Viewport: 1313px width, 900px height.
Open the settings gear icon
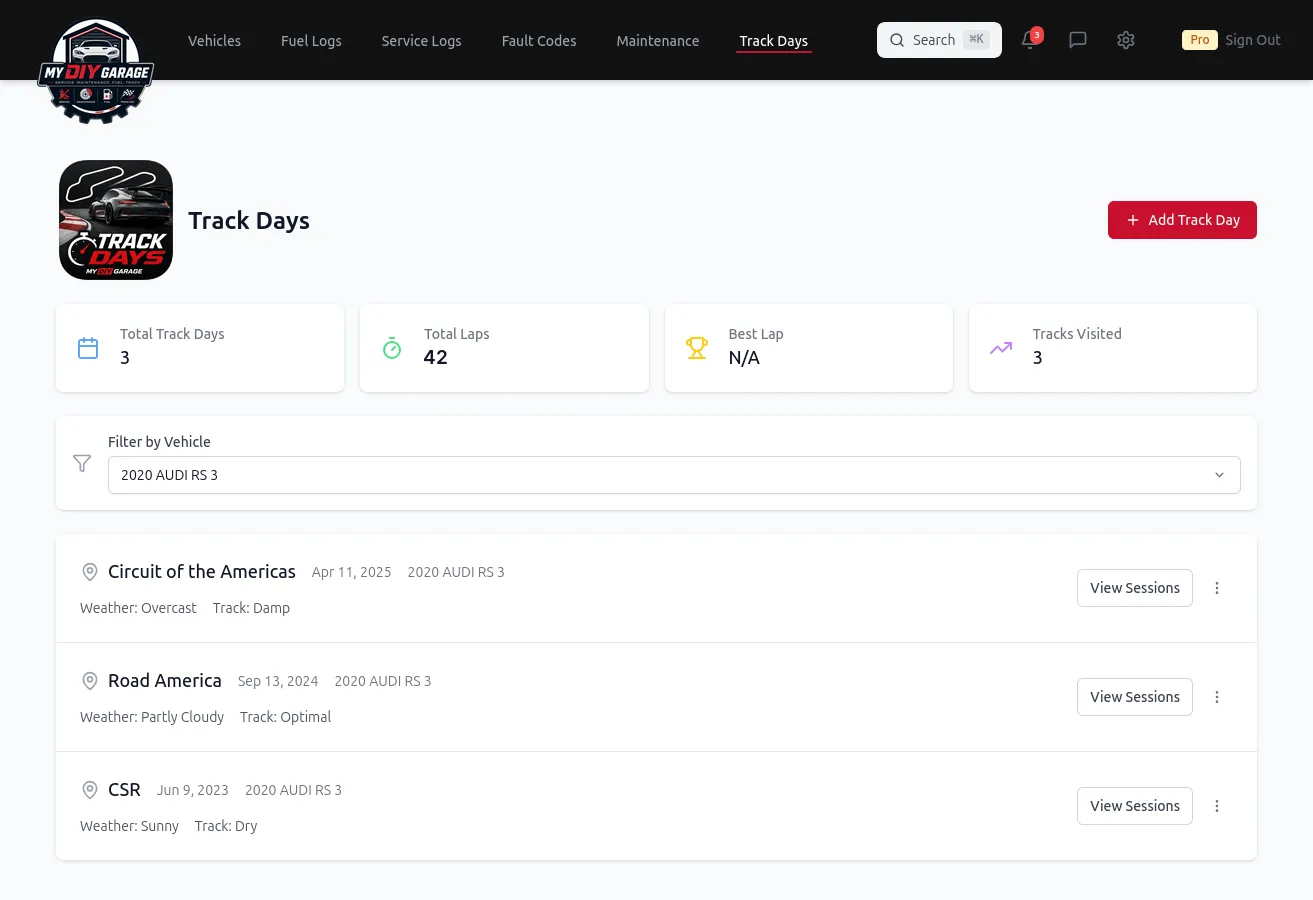(x=1126, y=40)
